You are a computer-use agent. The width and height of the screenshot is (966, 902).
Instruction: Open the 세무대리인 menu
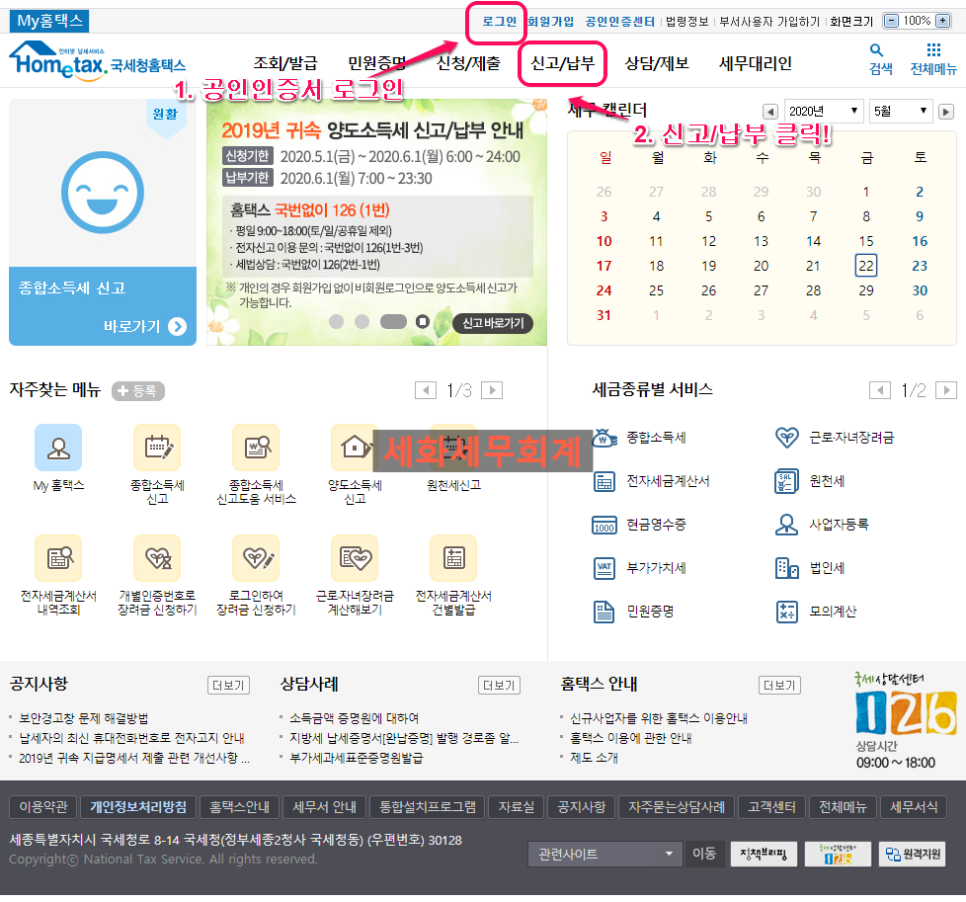tap(755, 63)
